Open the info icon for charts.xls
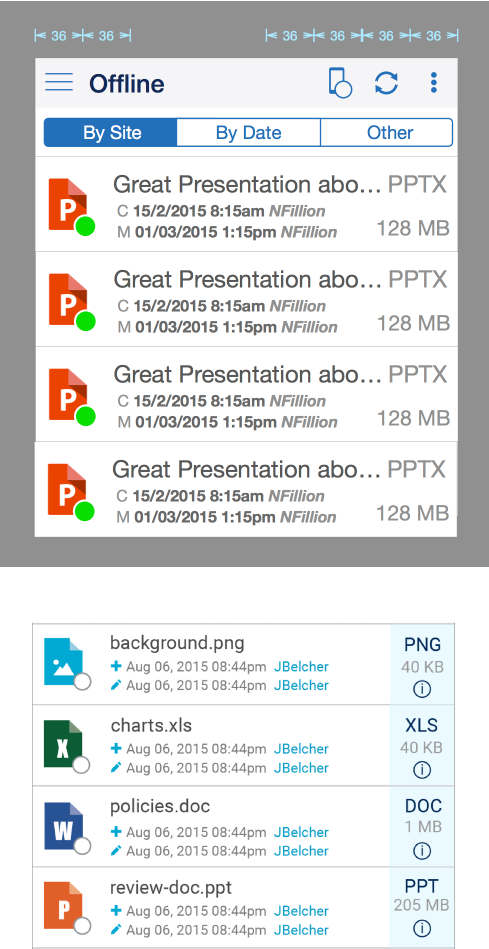The image size is (489, 949). click(422, 770)
